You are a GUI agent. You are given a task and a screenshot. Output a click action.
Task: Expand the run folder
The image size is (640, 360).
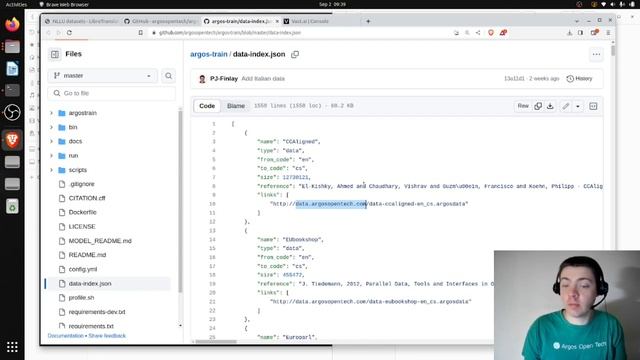pos(51,156)
